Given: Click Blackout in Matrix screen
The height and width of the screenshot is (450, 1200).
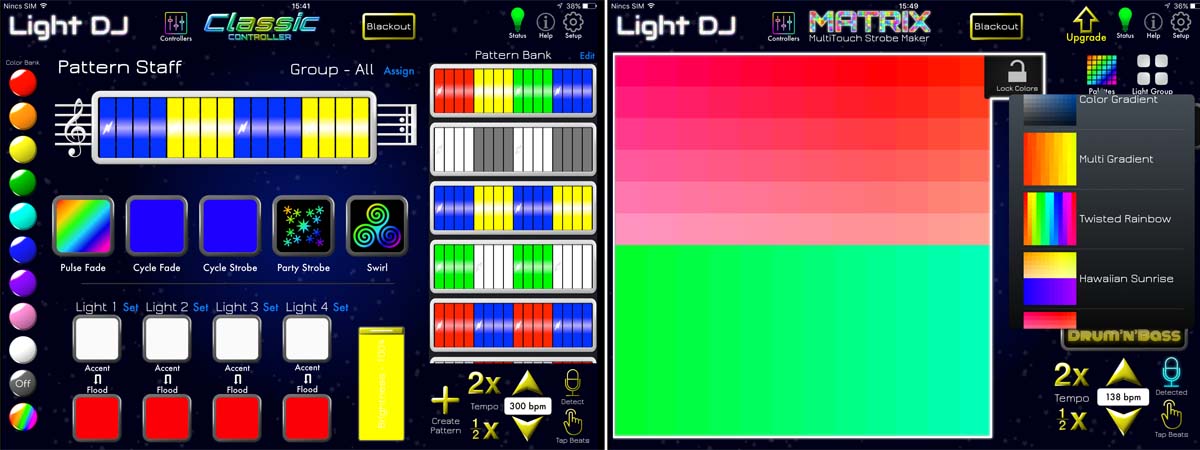Looking at the screenshot, I should tap(996, 27).
